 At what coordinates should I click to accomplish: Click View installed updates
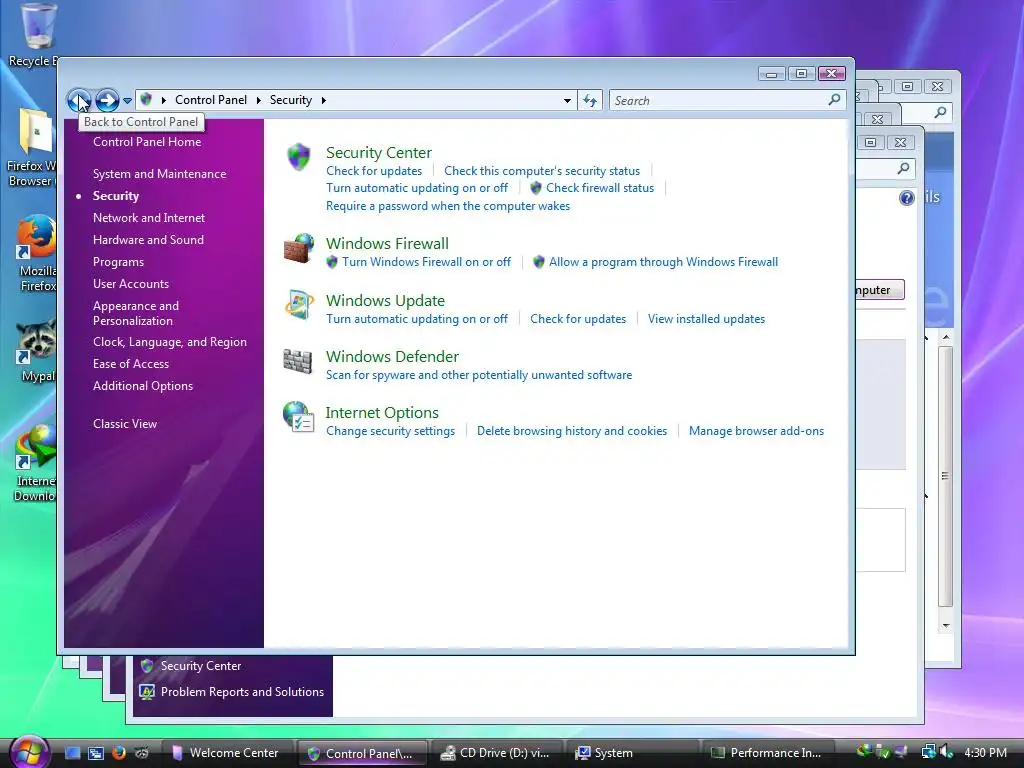(x=707, y=319)
